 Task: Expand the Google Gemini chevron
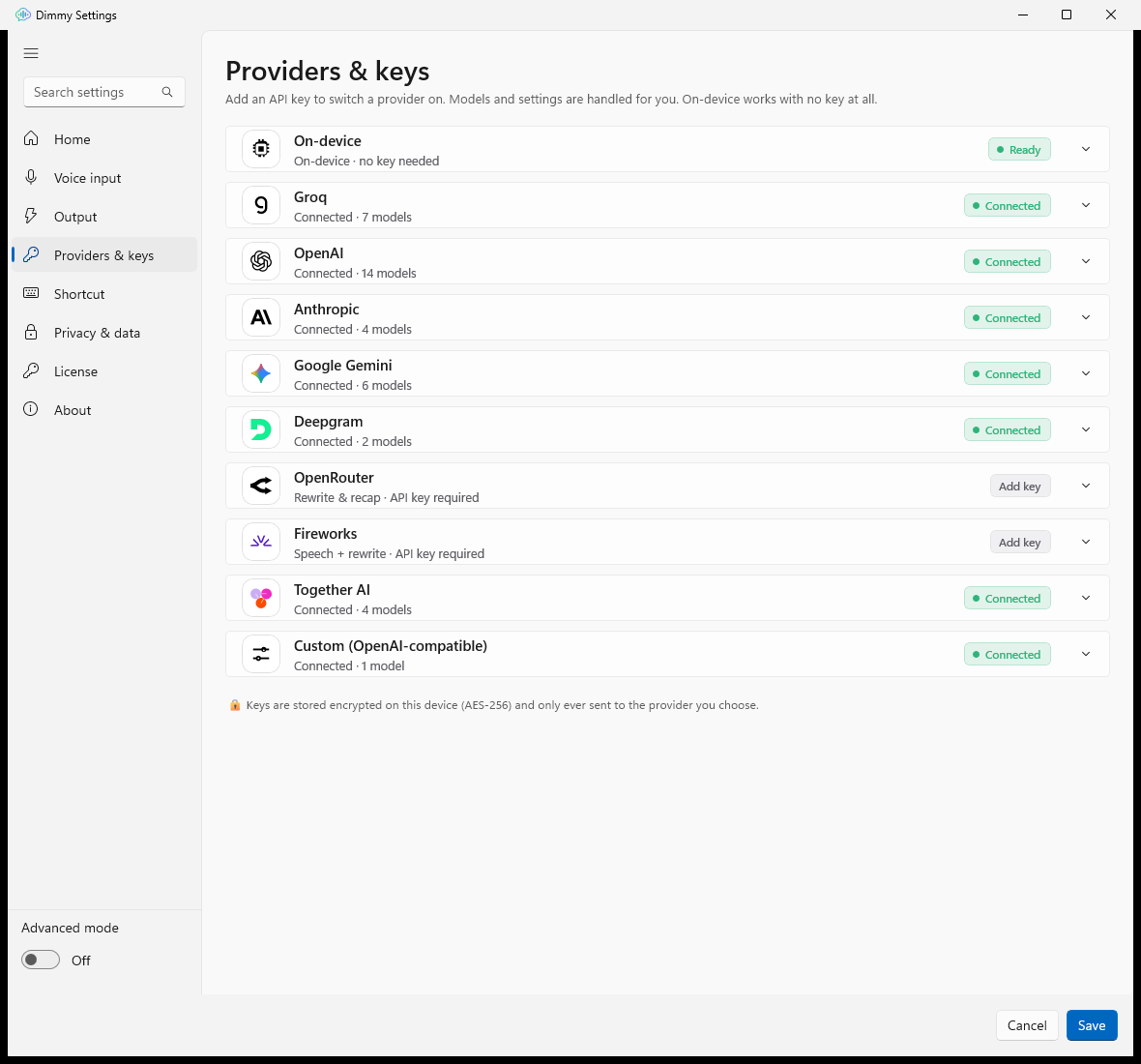click(x=1086, y=373)
